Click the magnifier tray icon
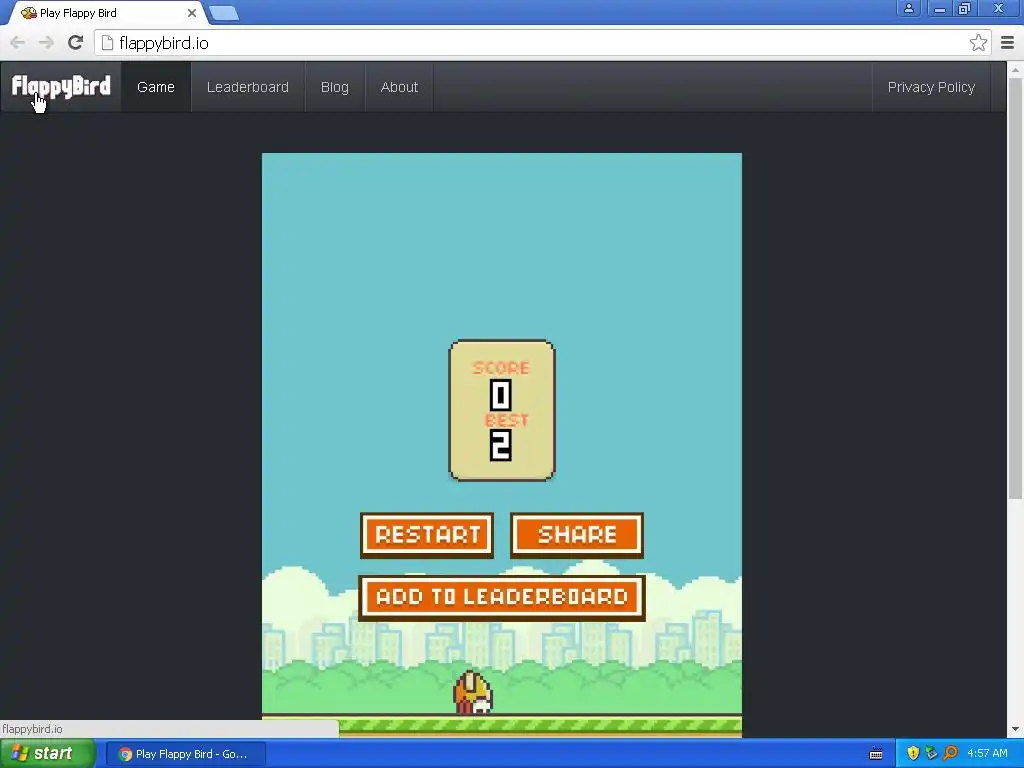Viewport: 1024px width, 768px height. (x=950, y=754)
